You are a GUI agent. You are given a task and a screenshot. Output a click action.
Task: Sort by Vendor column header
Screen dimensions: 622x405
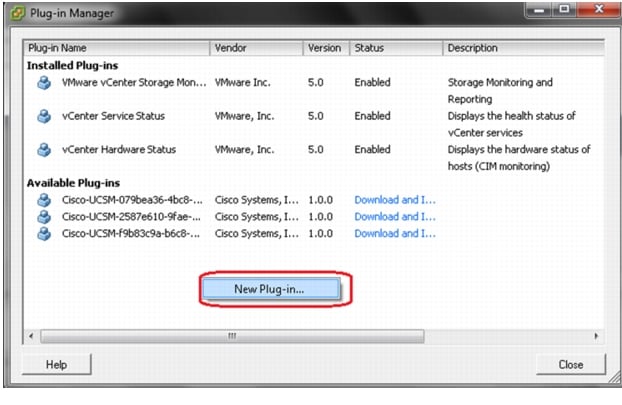coord(256,48)
